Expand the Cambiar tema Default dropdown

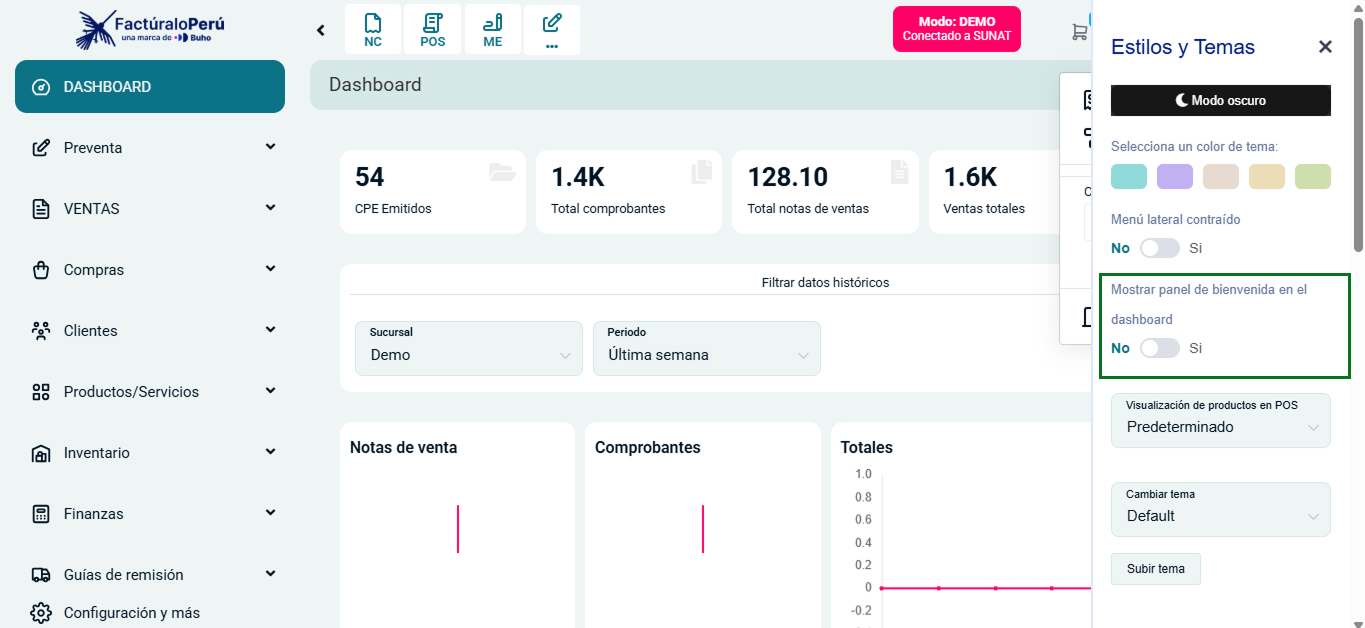tap(1220, 515)
